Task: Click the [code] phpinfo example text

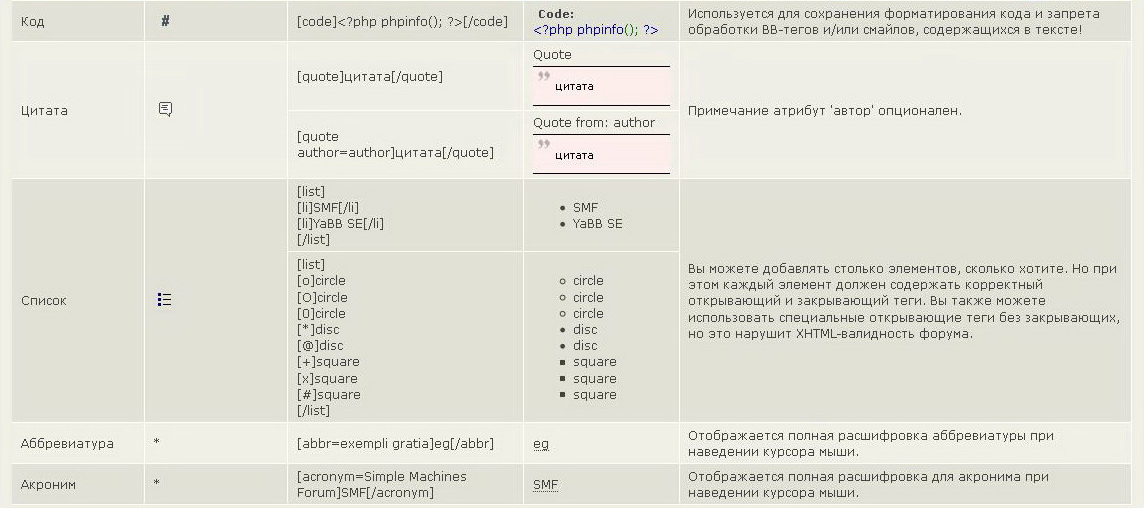Action: [x=402, y=21]
